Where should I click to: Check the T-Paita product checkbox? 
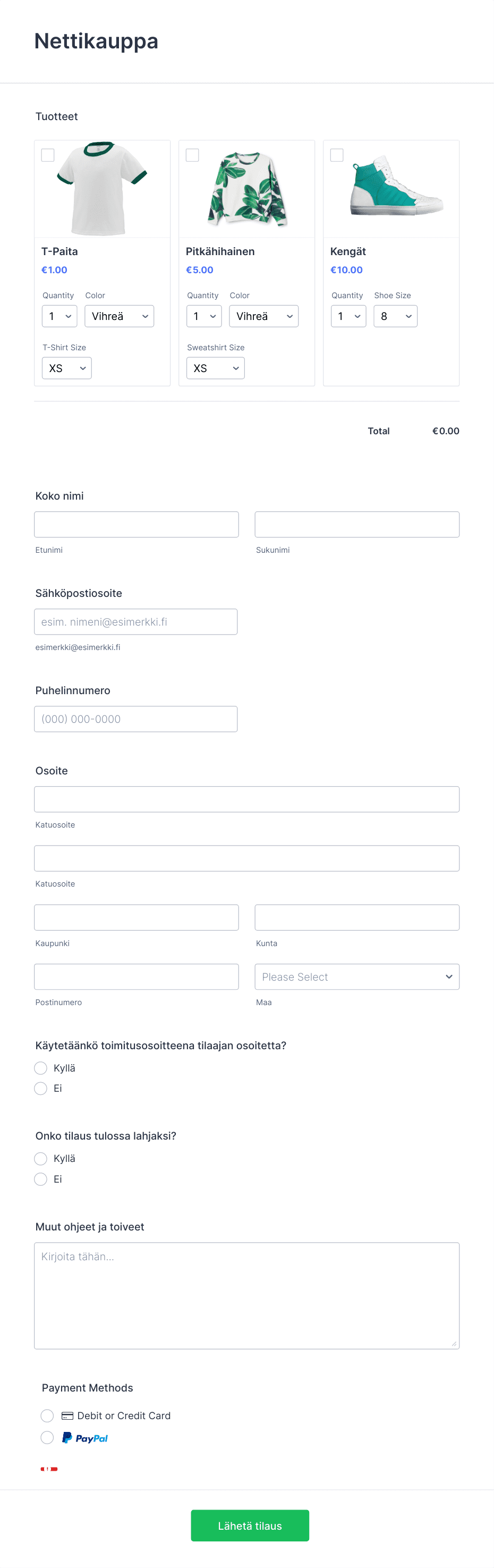pyautogui.click(x=47, y=155)
